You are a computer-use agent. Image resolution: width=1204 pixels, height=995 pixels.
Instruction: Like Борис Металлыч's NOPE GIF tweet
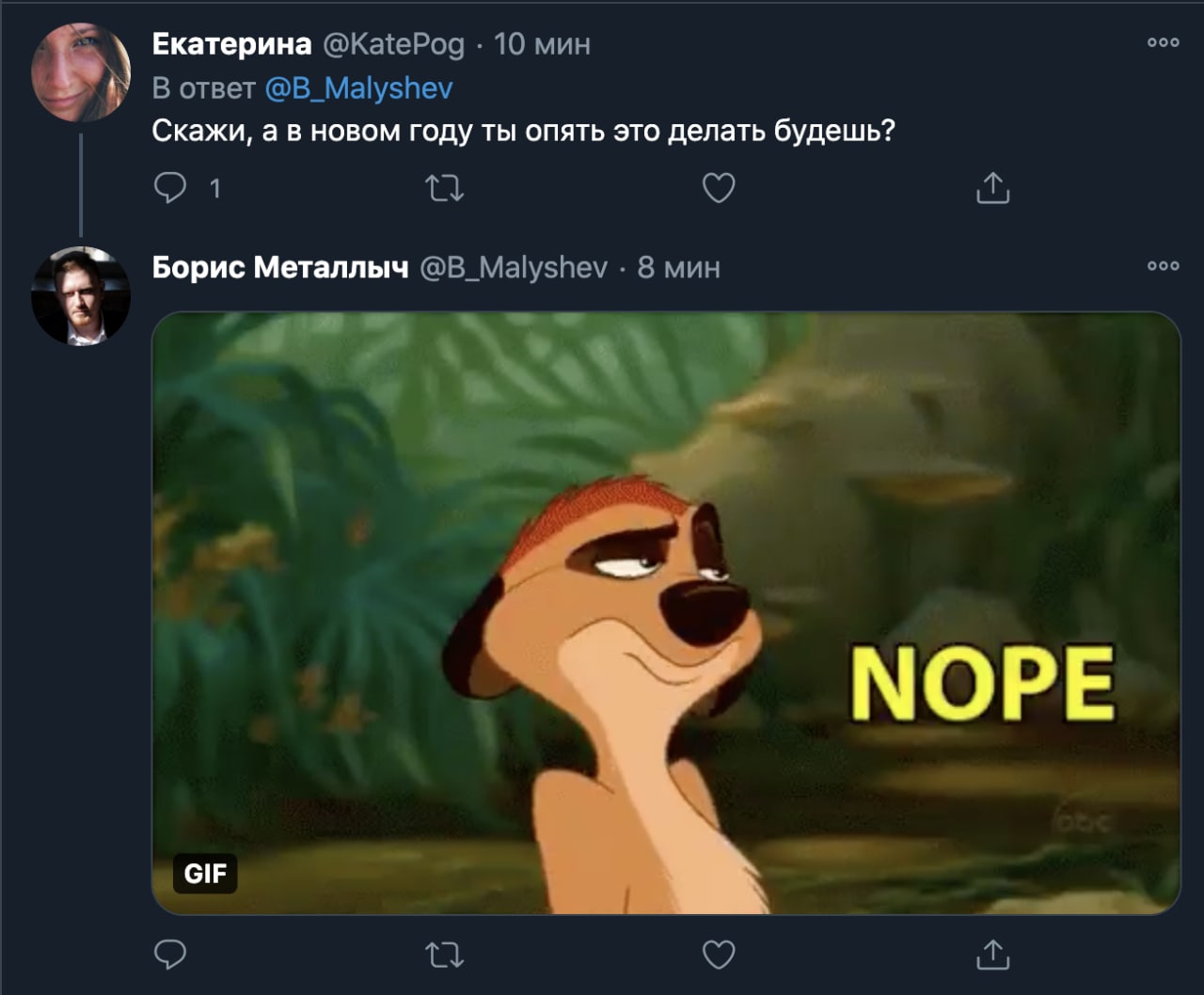719,956
